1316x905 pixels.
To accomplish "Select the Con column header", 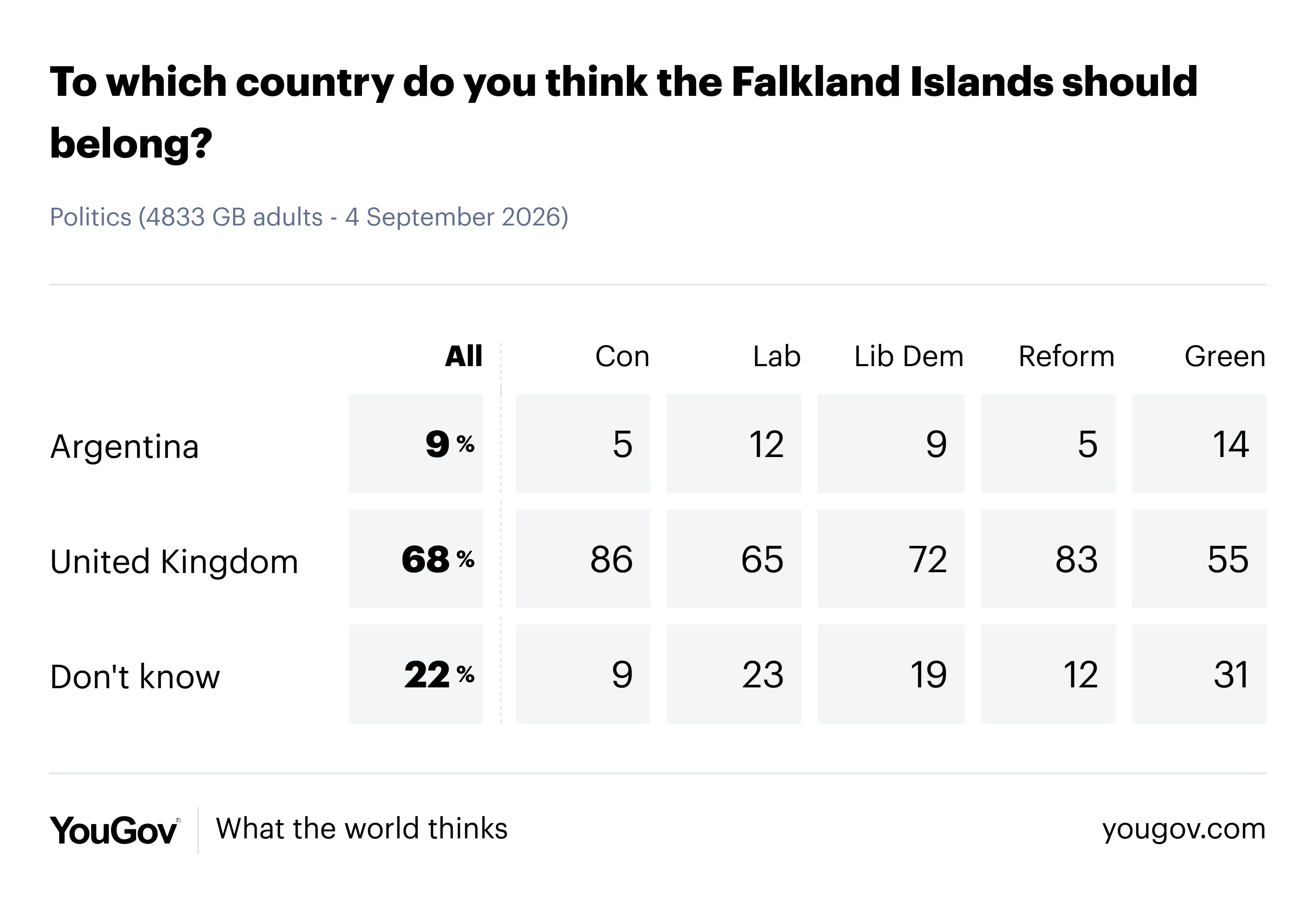I will 622,357.
